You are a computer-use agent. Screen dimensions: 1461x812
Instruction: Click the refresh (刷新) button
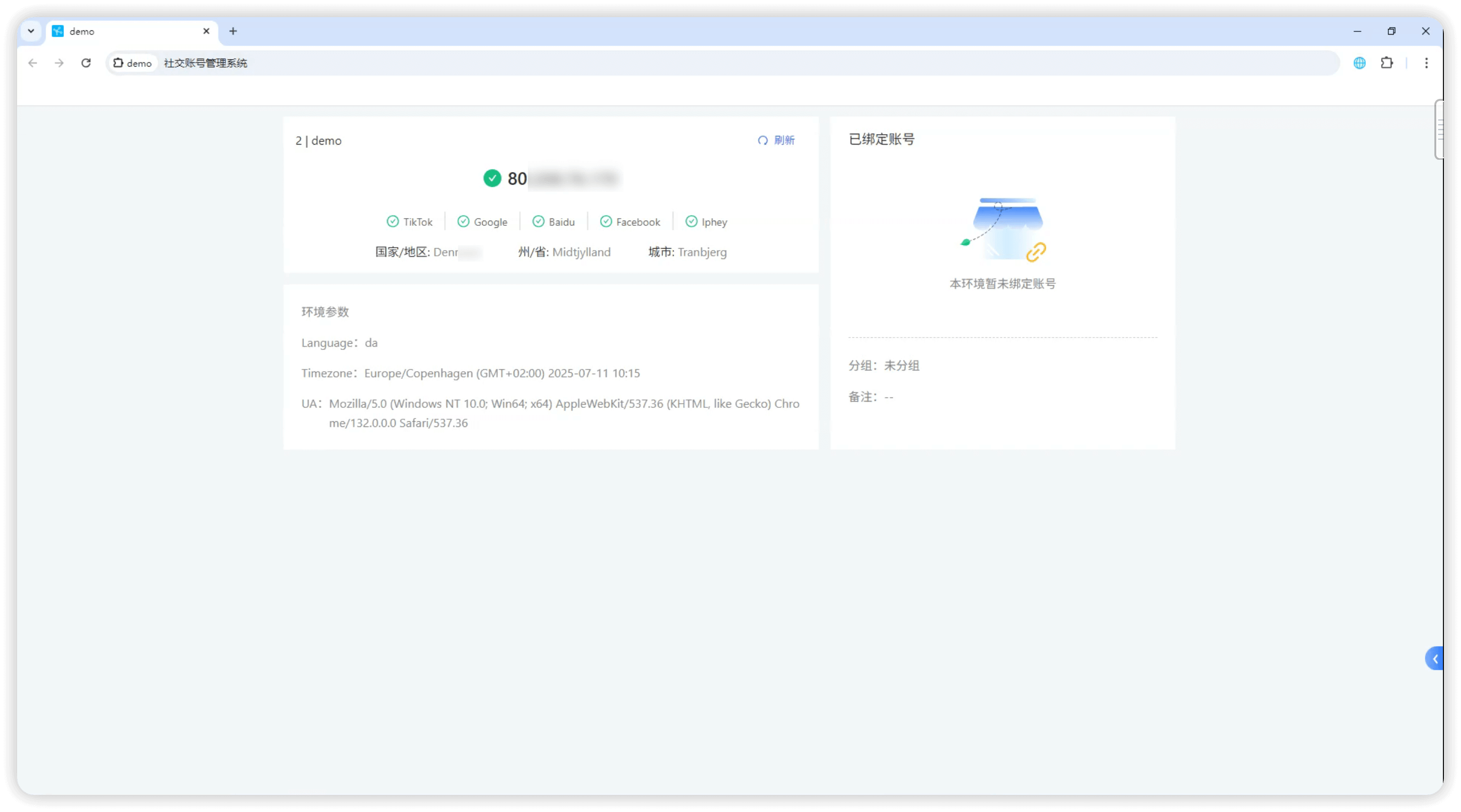point(777,140)
